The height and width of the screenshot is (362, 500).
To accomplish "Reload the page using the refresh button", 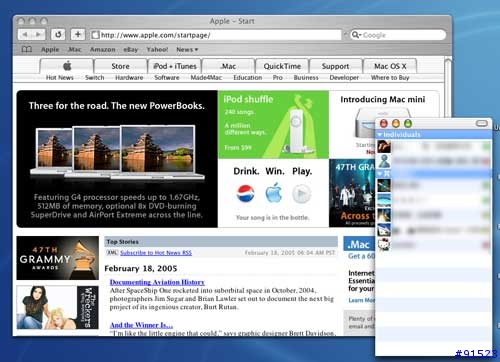I will 58,34.
